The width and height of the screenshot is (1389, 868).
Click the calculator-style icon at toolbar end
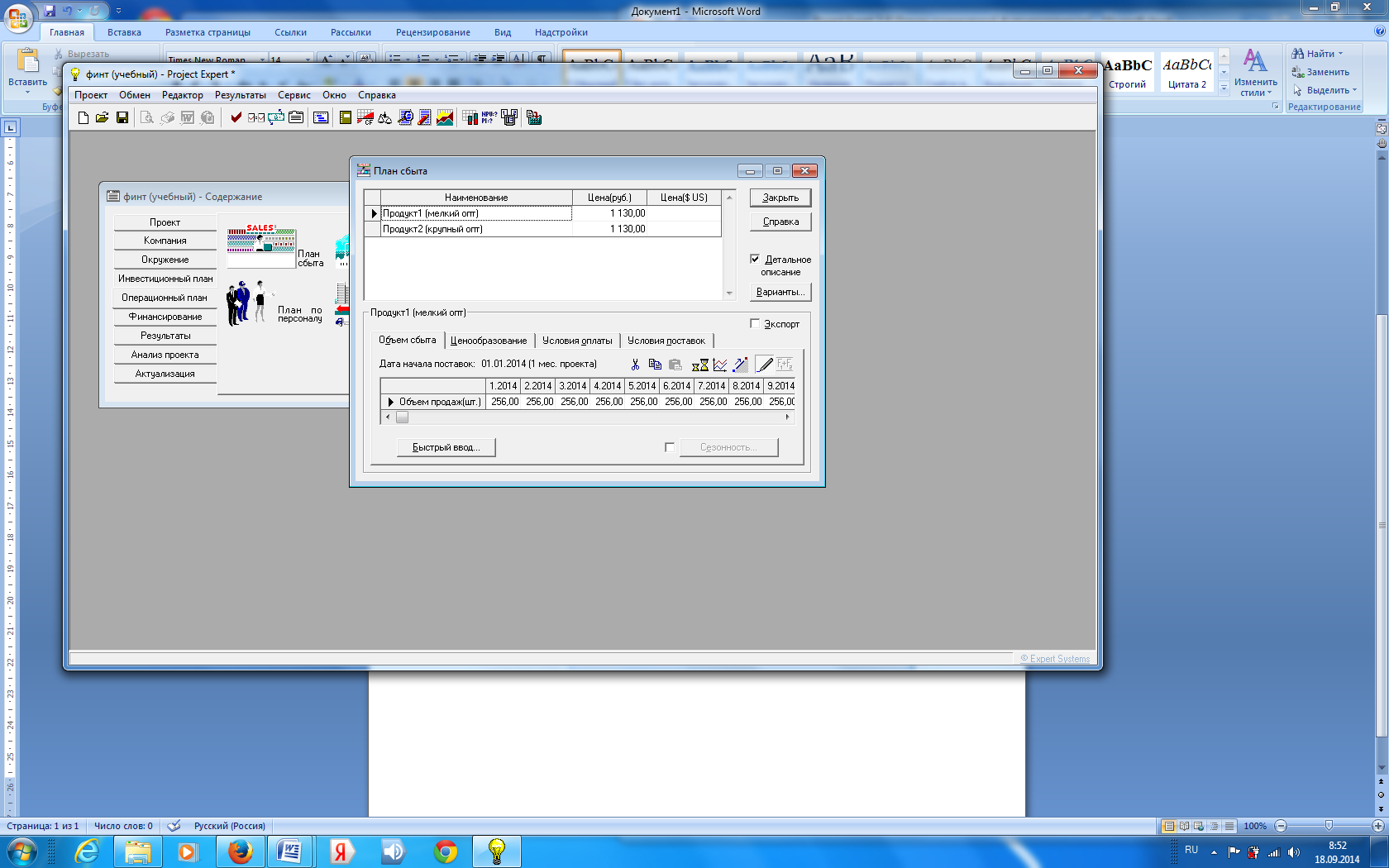[x=534, y=118]
